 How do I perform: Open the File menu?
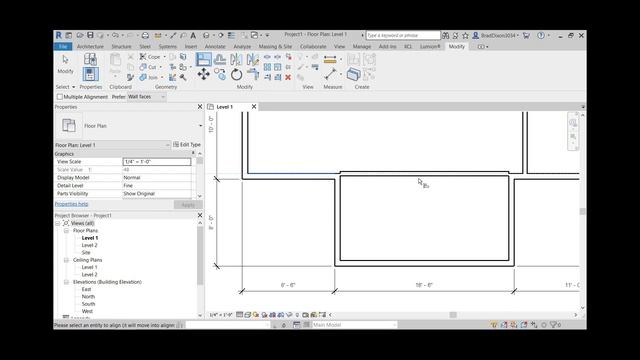(63, 47)
